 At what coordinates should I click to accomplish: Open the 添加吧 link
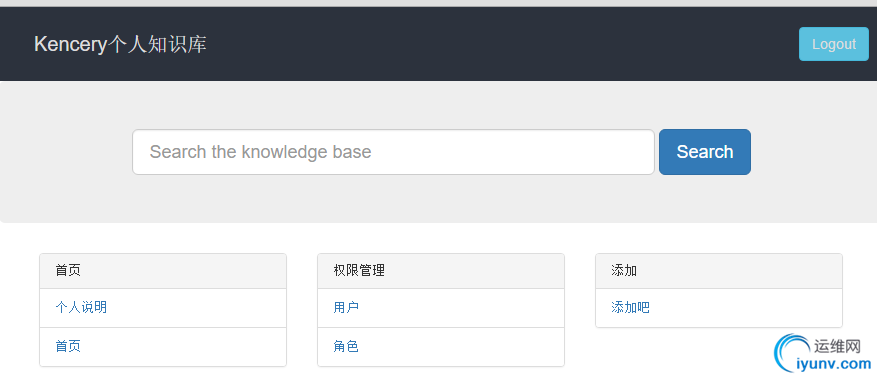coord(630,307)
